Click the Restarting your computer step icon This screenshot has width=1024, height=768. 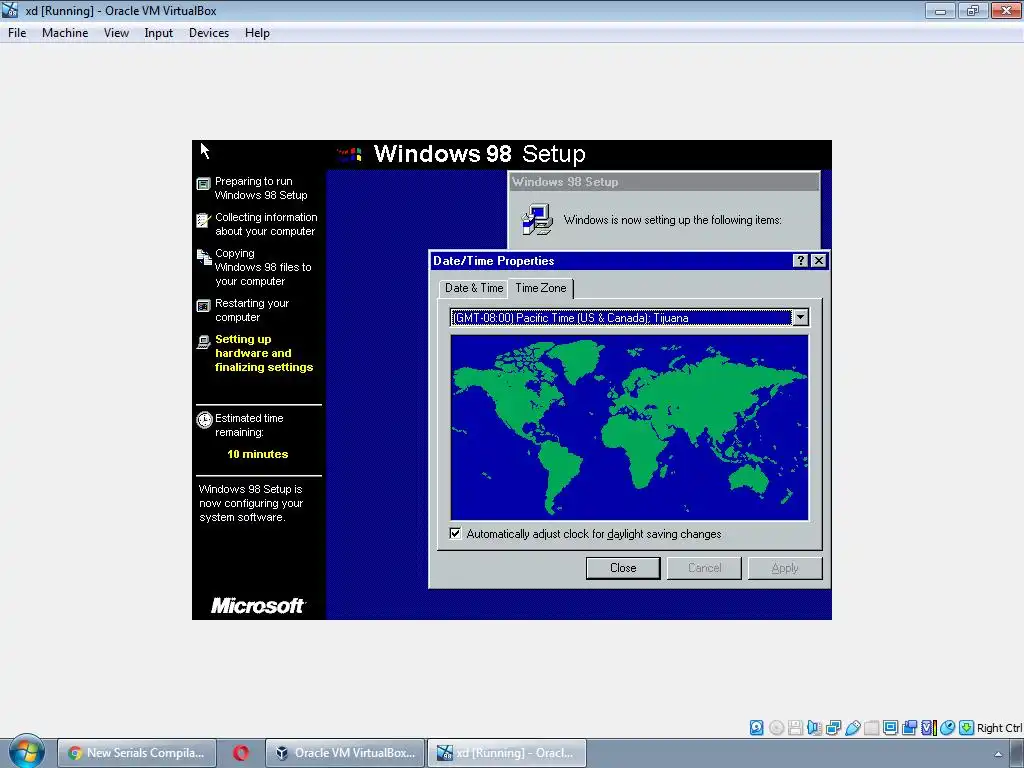204,306
